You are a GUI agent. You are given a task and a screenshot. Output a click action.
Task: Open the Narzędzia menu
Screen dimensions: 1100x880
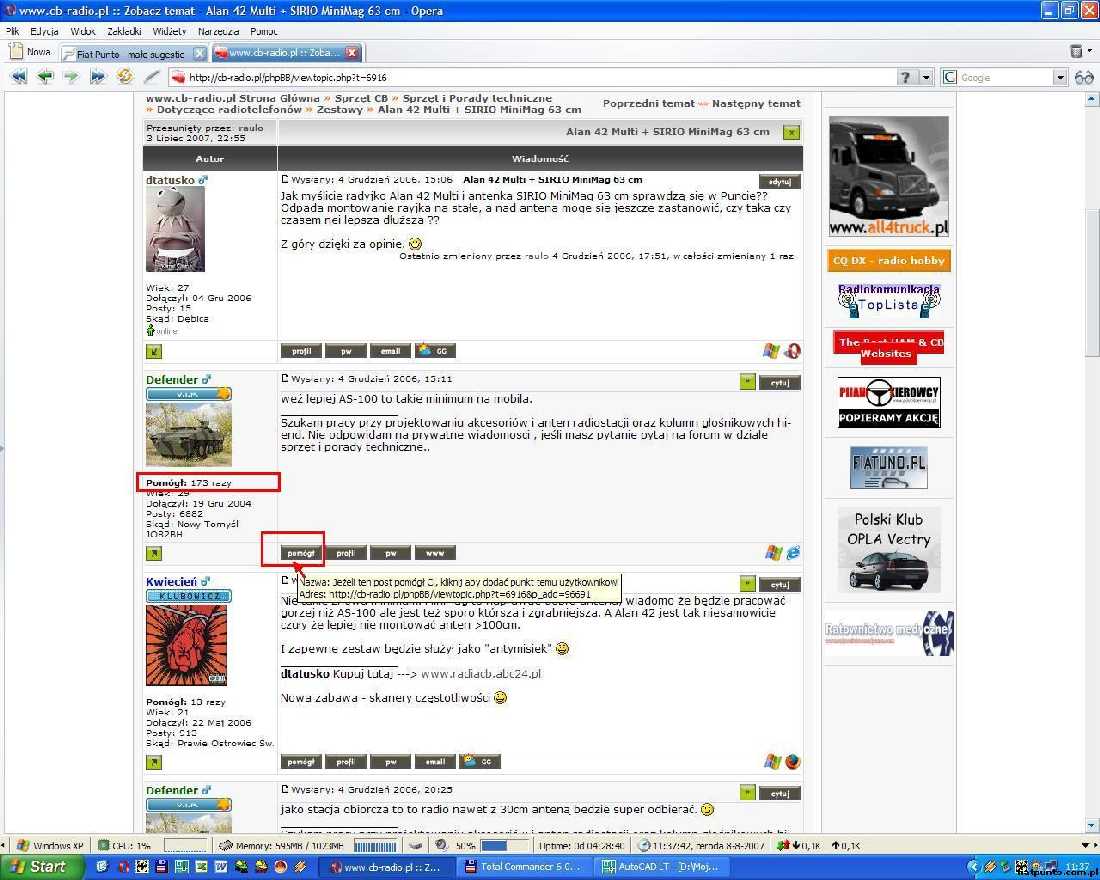[218, 31]
